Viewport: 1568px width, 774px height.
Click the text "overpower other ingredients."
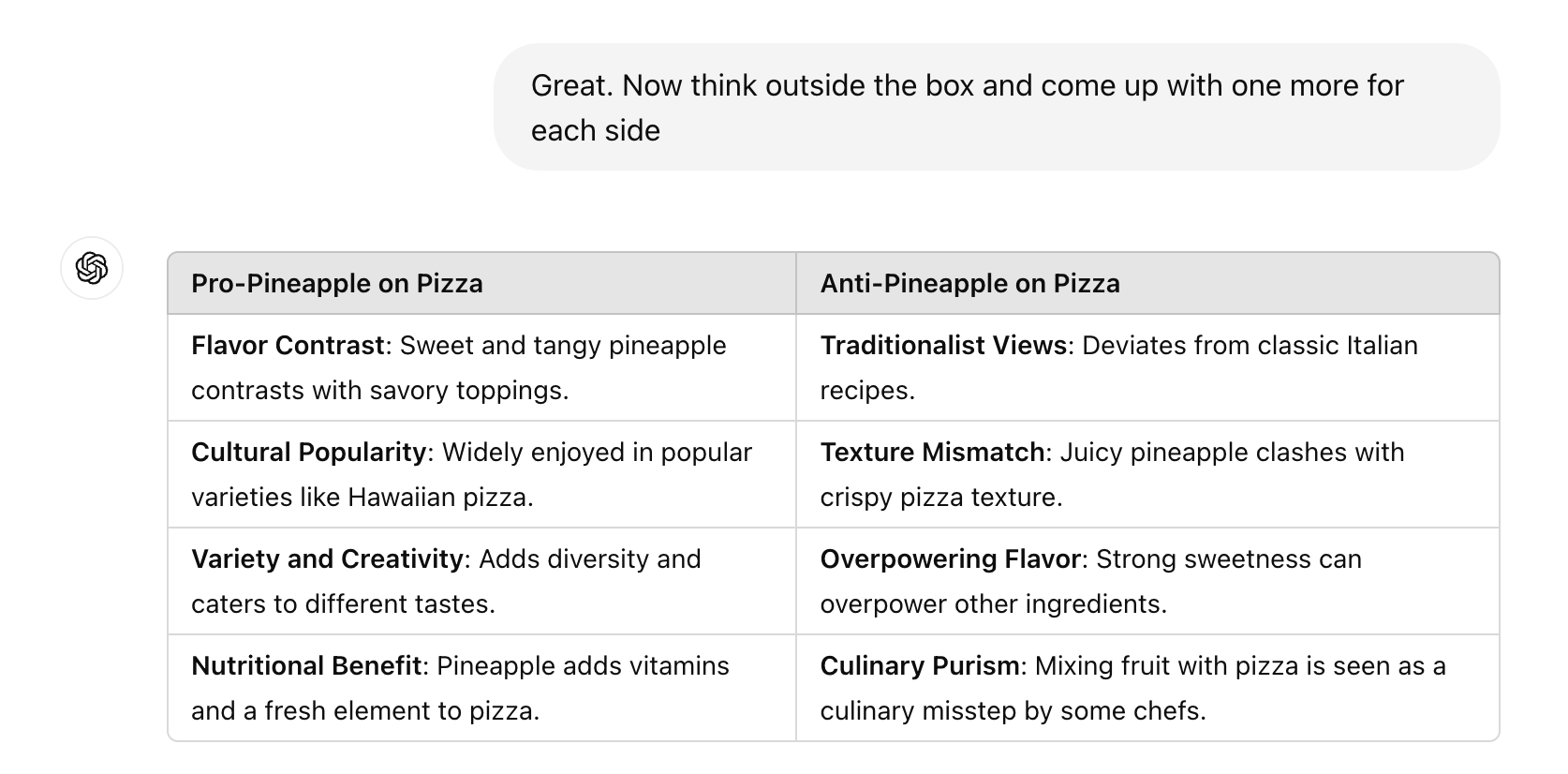click(x=994, y=604)
